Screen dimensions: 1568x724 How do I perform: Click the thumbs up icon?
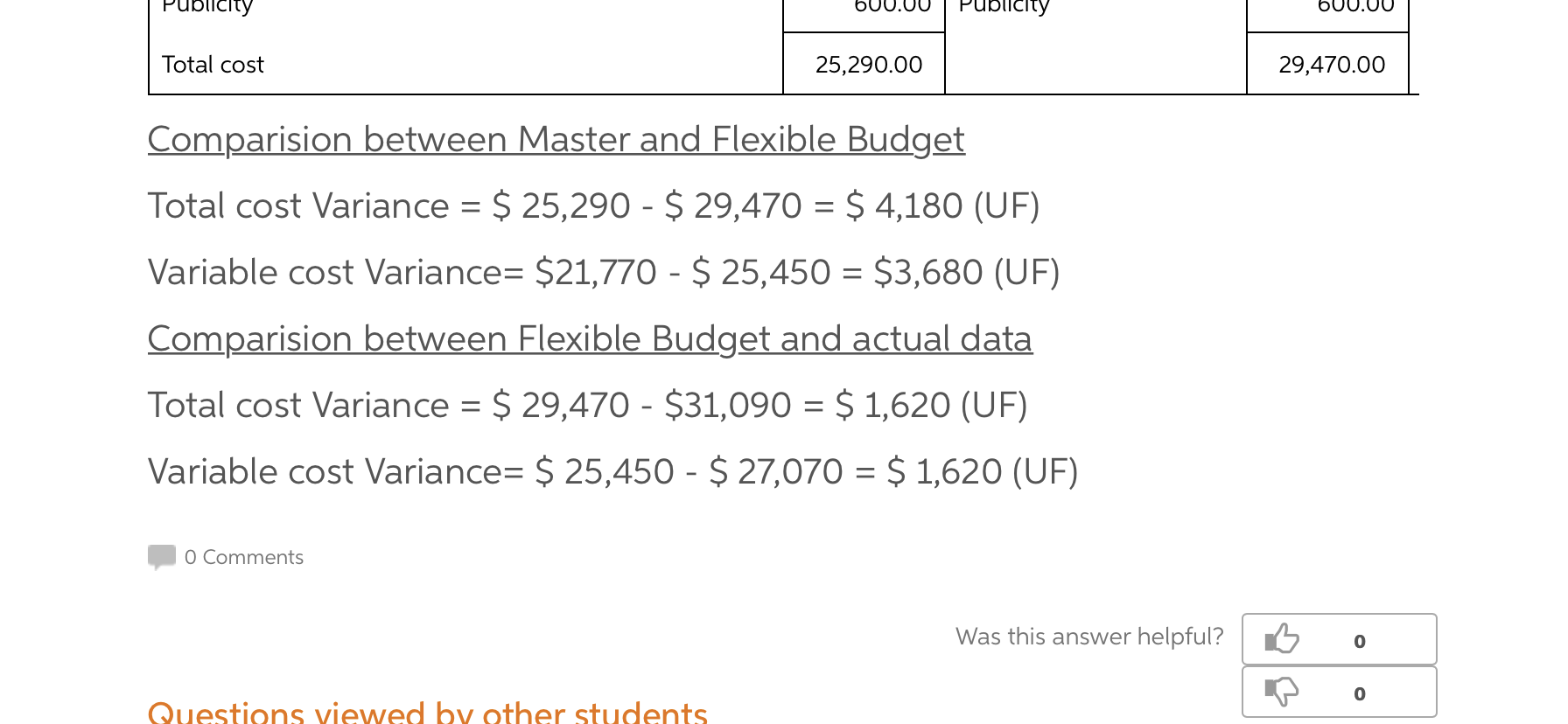tap(1282, 639)
